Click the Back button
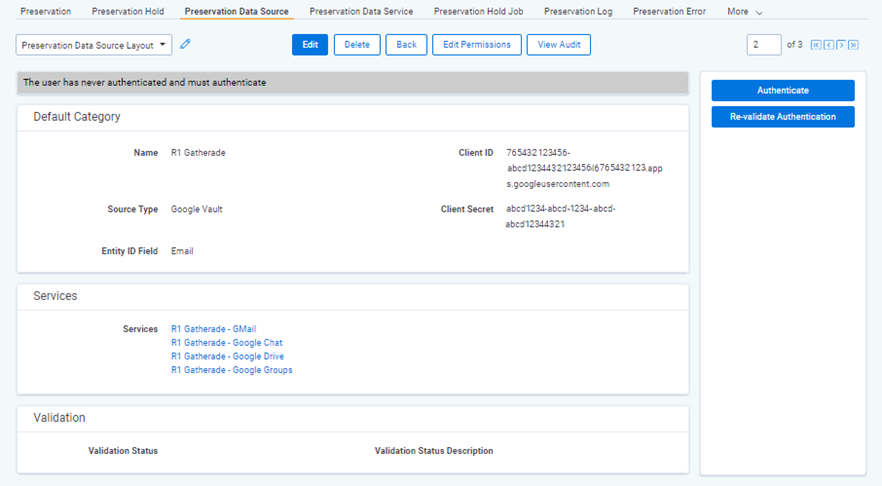 [x=406, y=44]
